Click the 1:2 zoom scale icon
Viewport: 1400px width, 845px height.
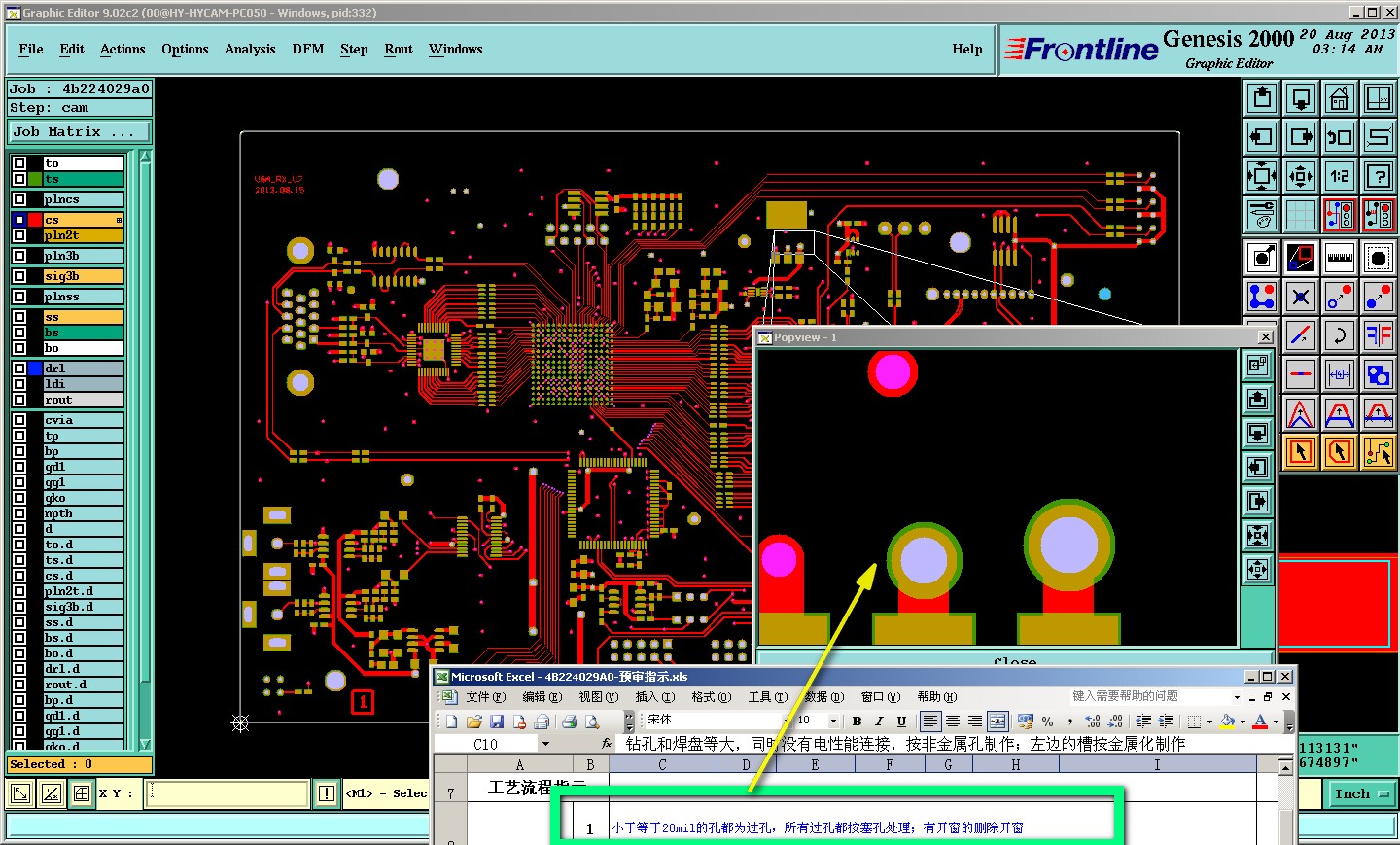1340,176
